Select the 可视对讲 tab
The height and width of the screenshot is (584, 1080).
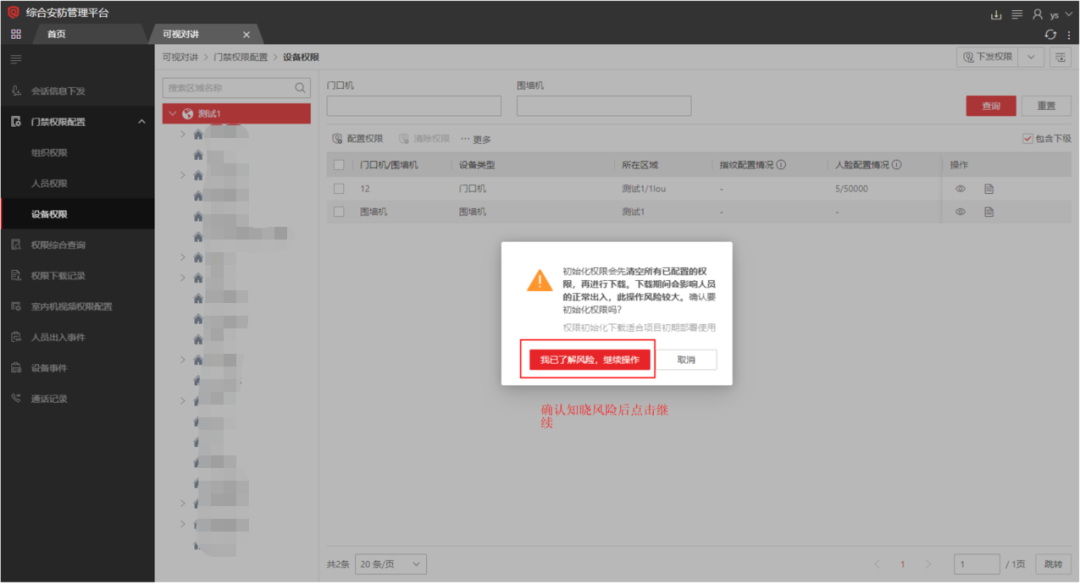(x=180, y=34)
